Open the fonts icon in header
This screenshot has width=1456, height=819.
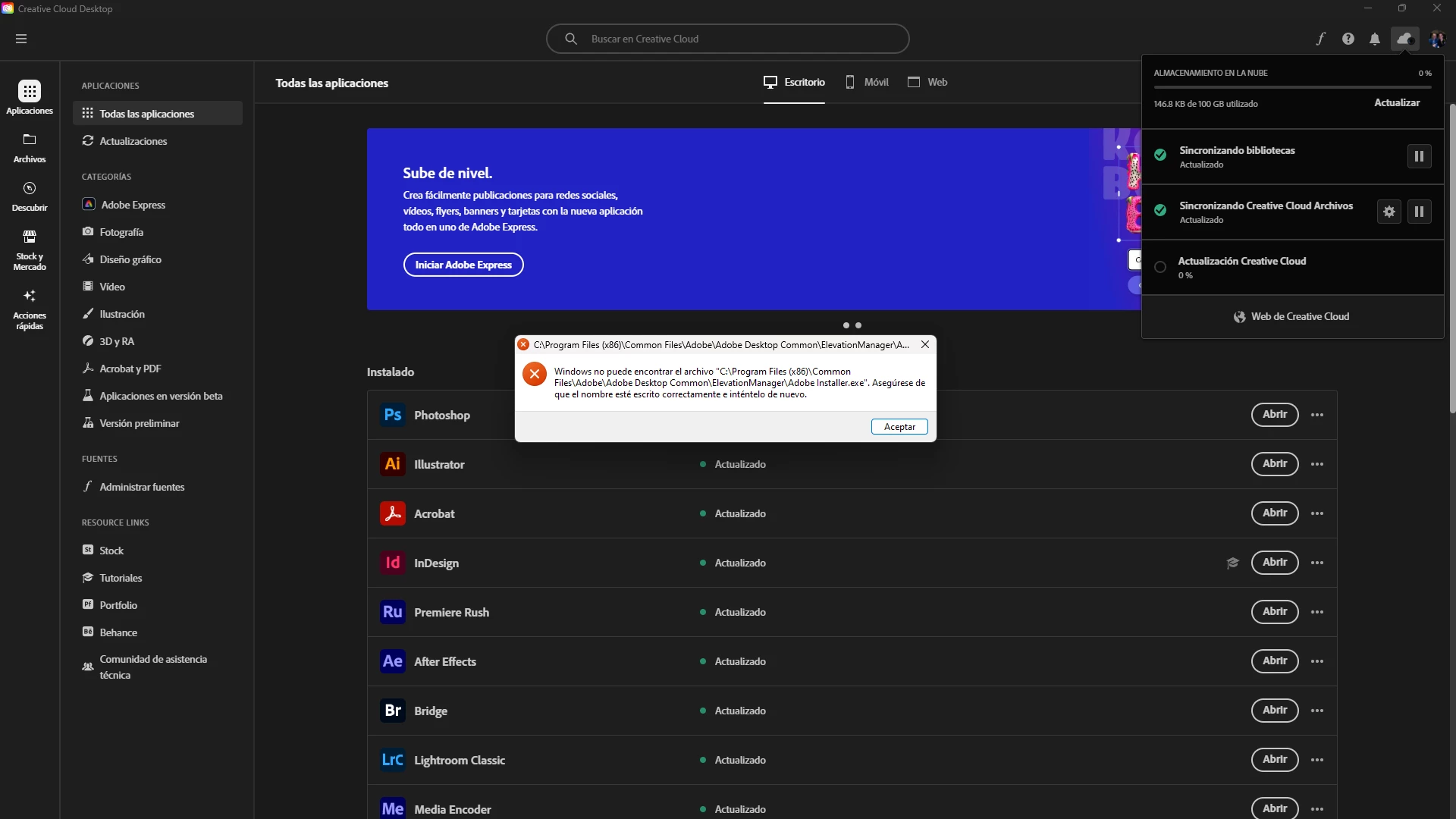coord(1320,39)
